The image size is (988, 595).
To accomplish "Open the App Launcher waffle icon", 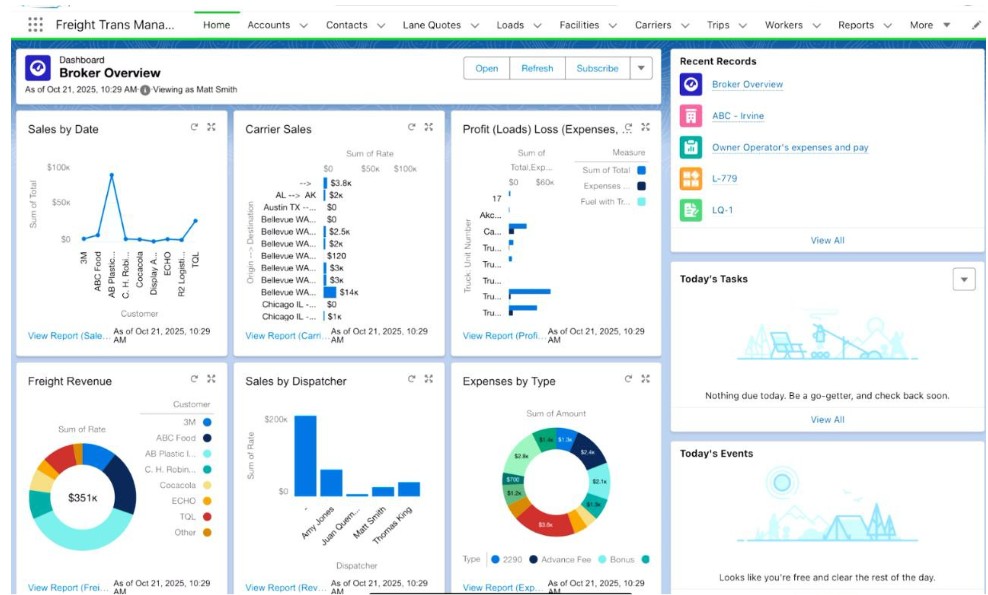I will click(x=36, y=24).
